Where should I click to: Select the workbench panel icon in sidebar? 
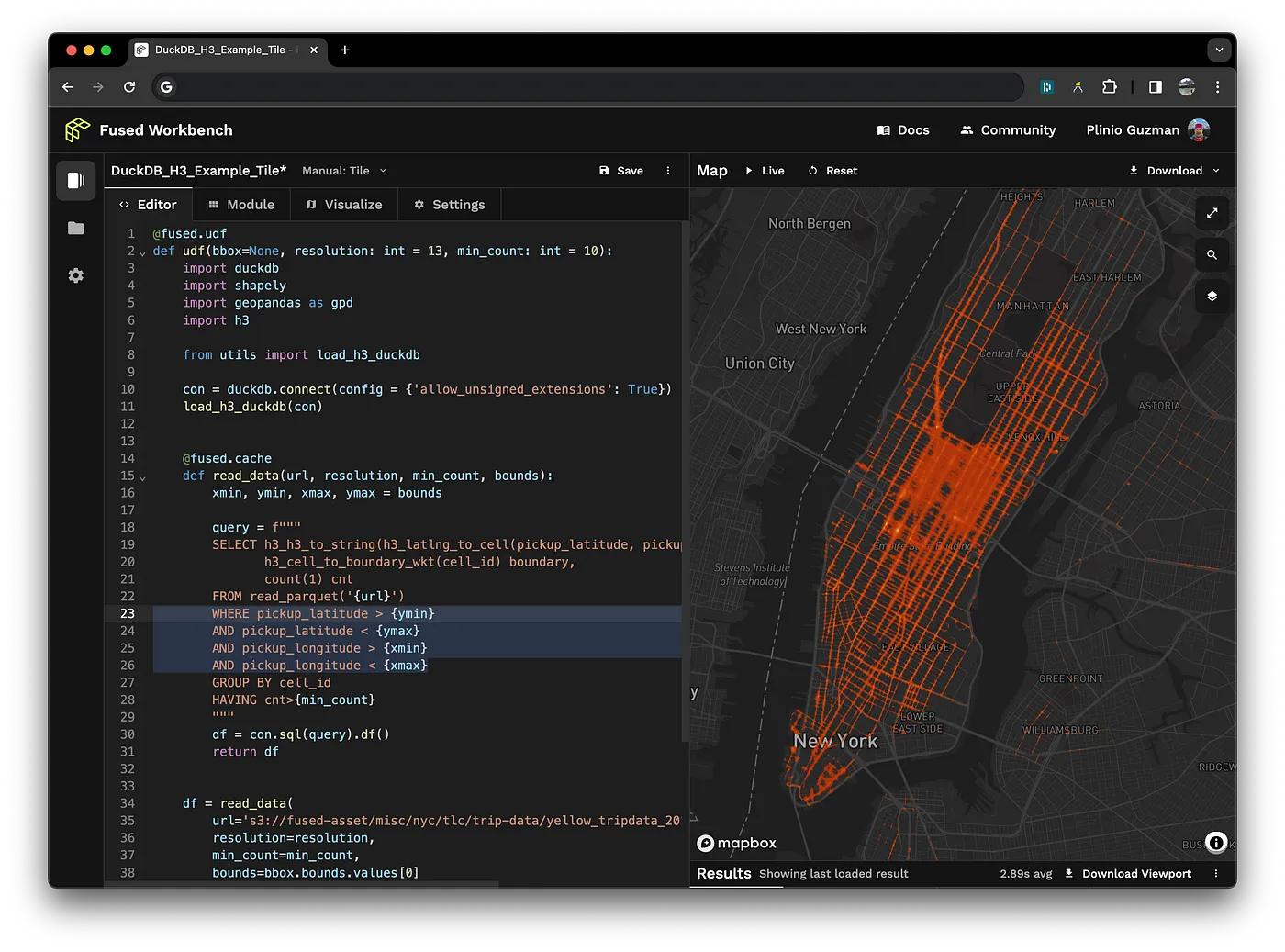pyautogui.click(x=76, y=181)
